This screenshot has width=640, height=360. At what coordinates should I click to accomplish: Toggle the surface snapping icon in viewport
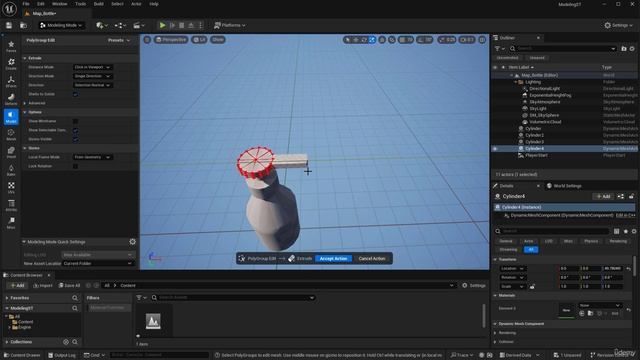click(392, 40)
